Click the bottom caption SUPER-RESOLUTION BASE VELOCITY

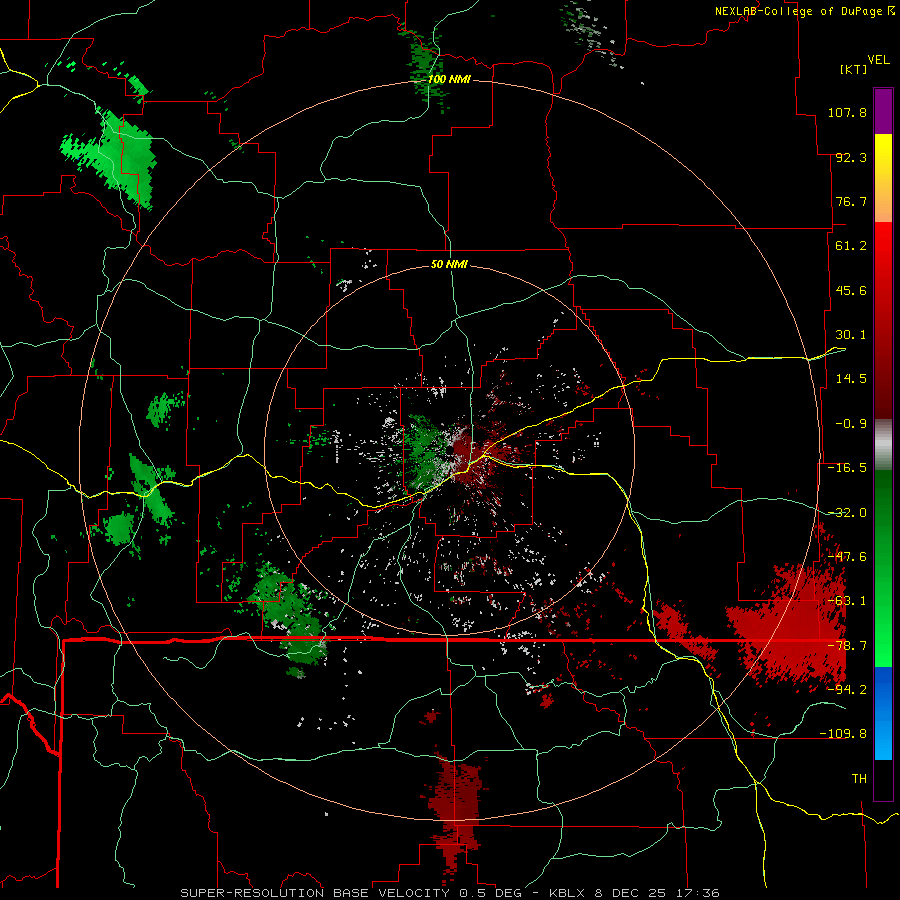click(315, 893)
